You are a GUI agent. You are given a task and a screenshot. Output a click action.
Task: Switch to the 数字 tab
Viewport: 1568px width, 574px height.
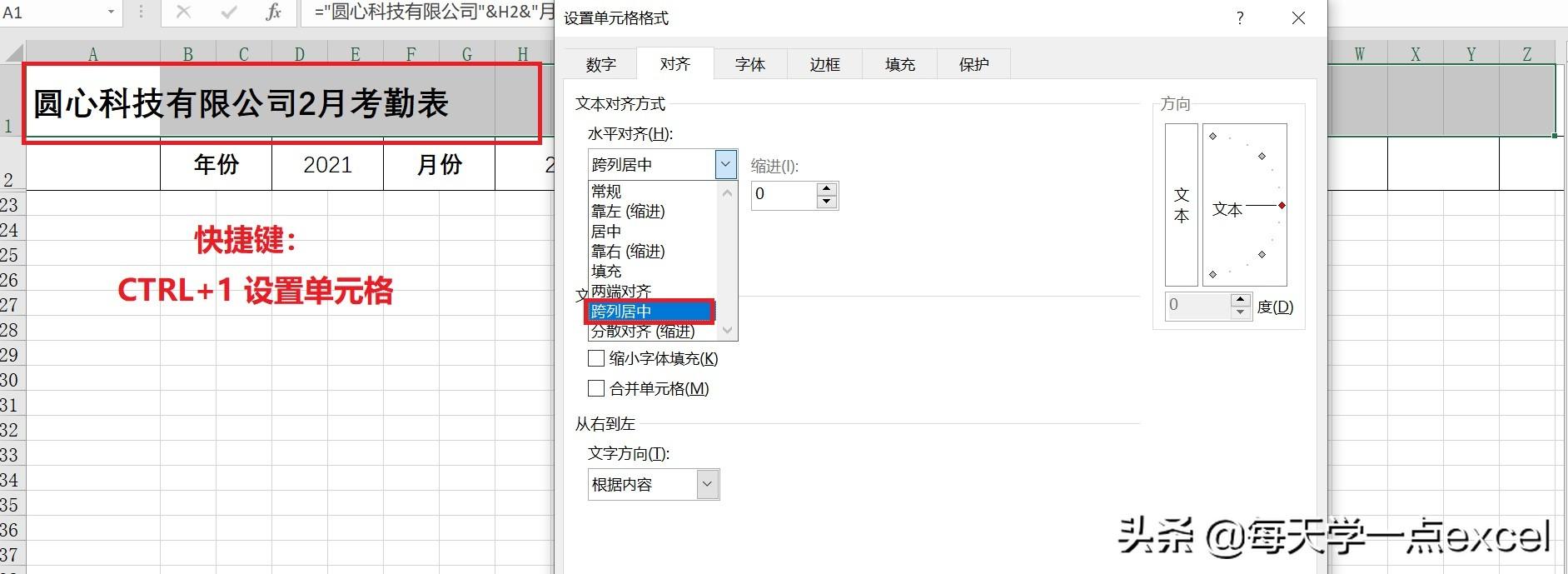point(600,64)
